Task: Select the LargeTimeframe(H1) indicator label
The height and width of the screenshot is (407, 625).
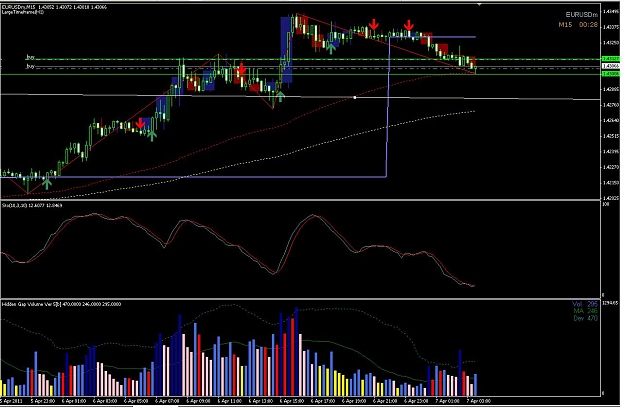Action: (22, 12)
